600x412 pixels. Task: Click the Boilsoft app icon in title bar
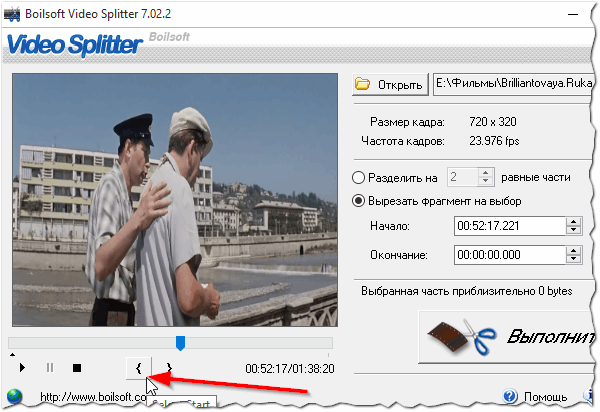12,14
